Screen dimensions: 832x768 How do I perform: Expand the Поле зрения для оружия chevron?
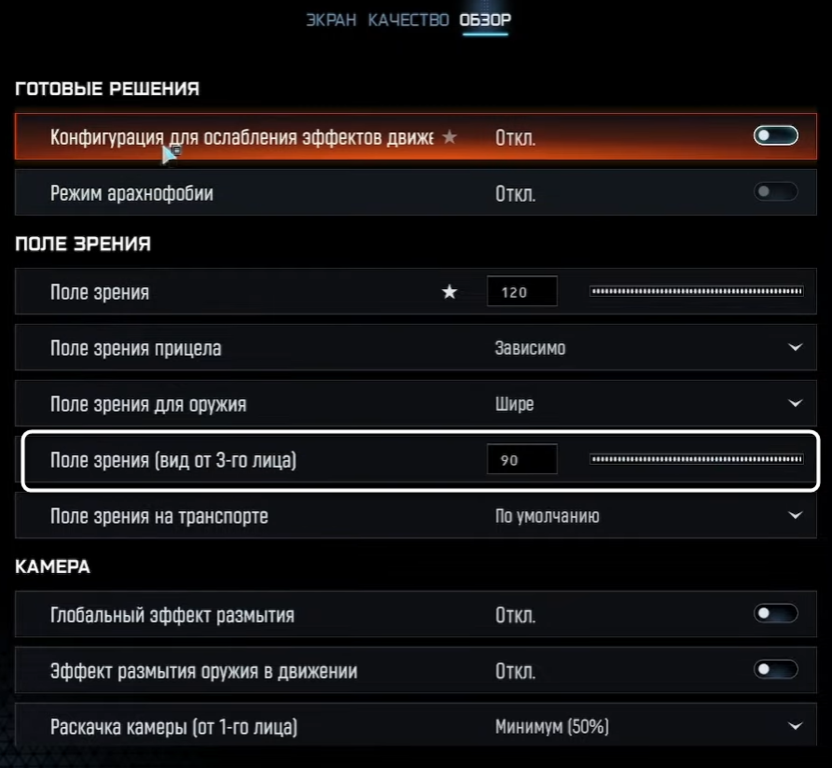click(795, 404)
